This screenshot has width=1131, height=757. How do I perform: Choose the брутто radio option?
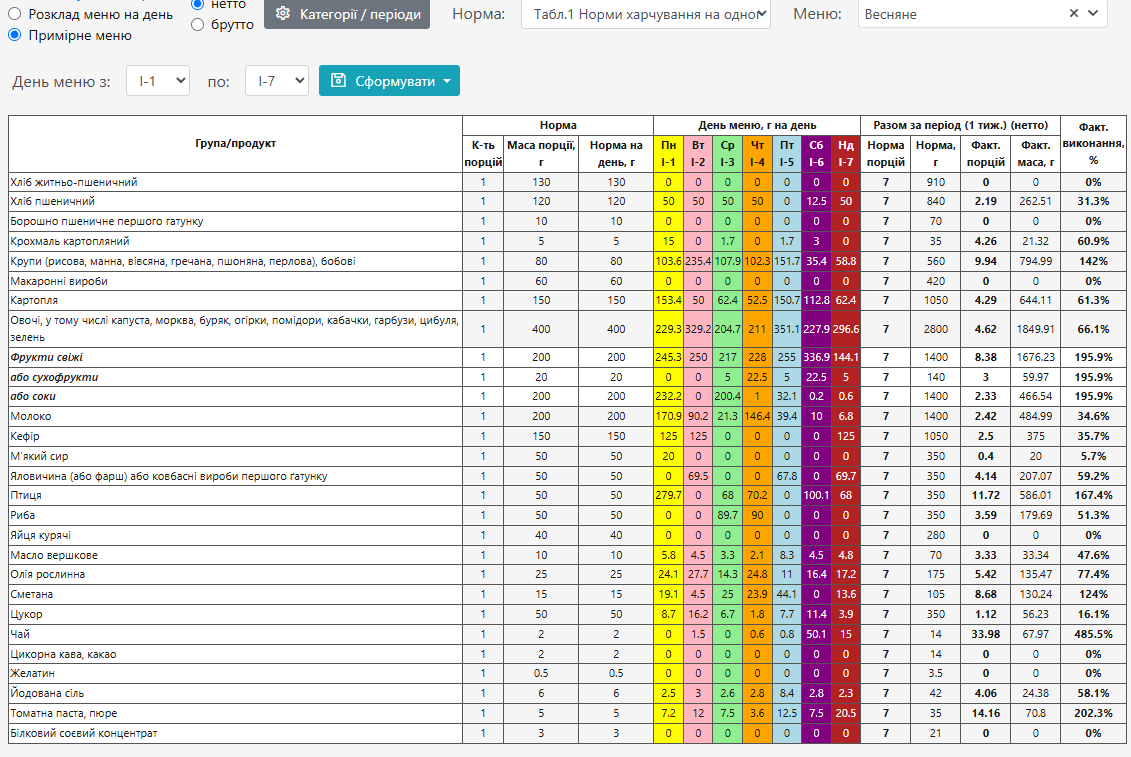[198, 25]
